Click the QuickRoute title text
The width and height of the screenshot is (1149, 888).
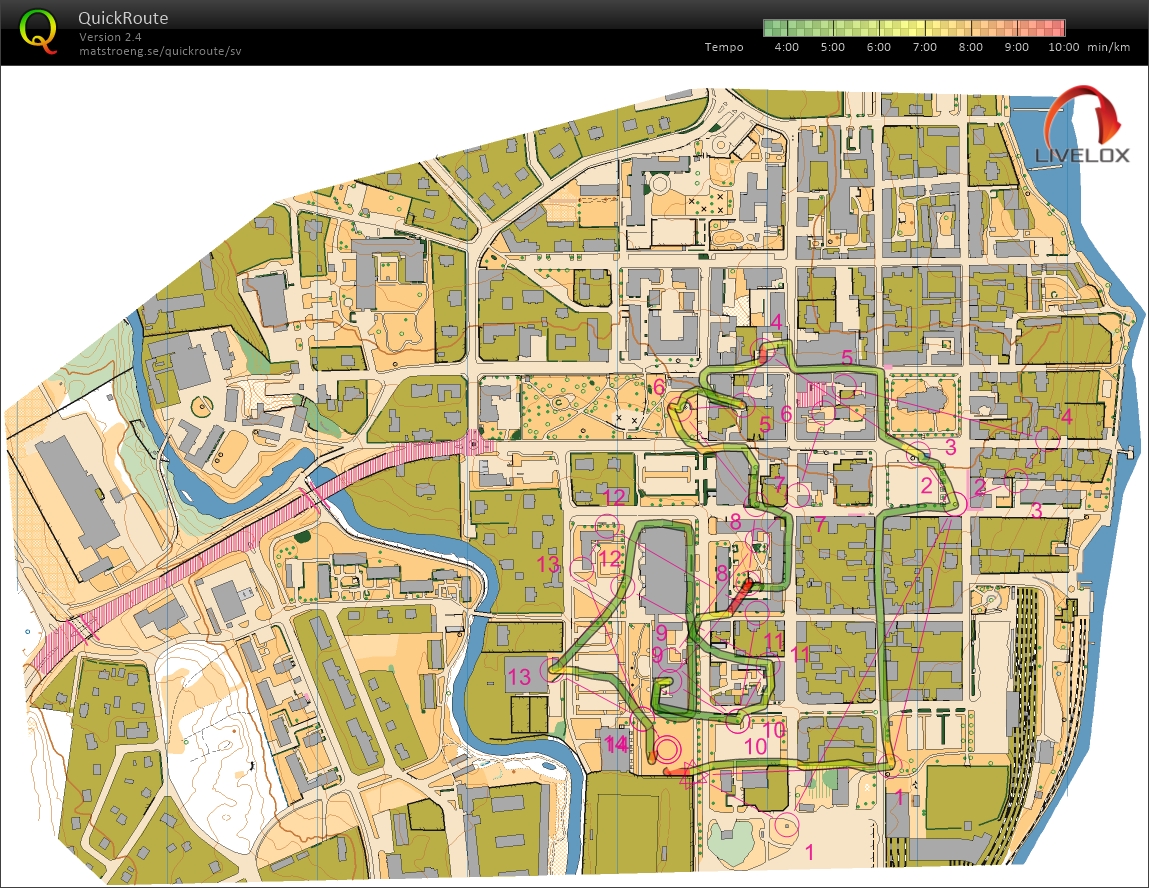tap(123, 18)
